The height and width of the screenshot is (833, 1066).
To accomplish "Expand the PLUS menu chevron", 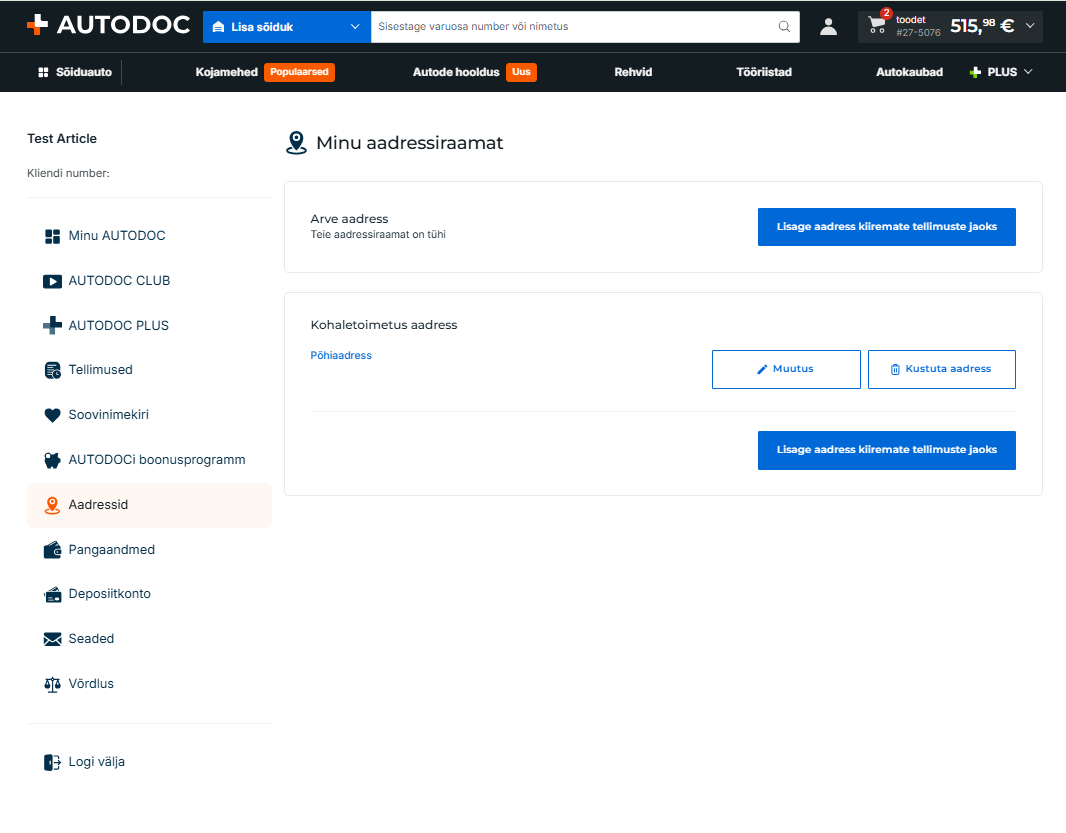I will [x=1028, y=72].
